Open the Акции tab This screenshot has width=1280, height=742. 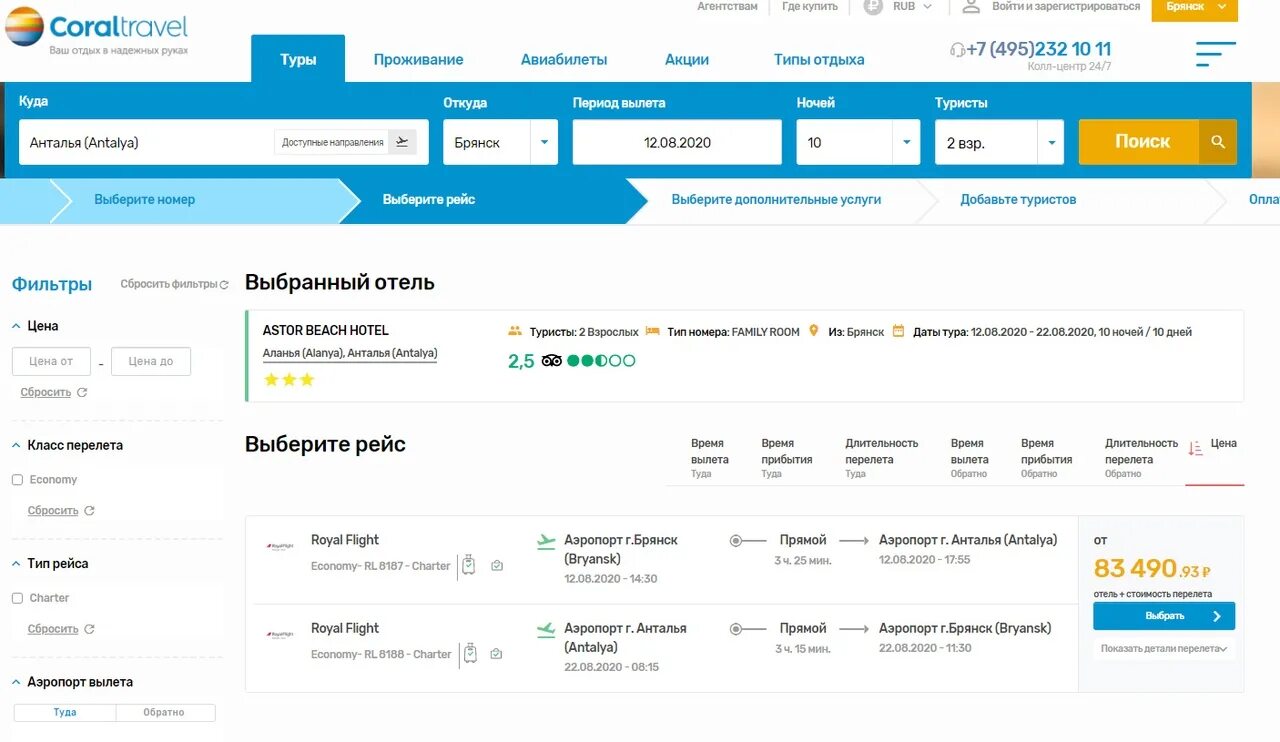(687, 59)
